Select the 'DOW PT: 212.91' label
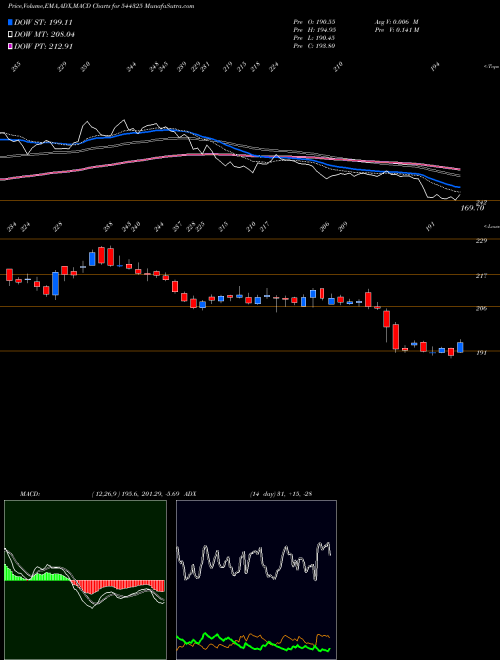The height and width of the screenshot is (660, 500). 43,46
